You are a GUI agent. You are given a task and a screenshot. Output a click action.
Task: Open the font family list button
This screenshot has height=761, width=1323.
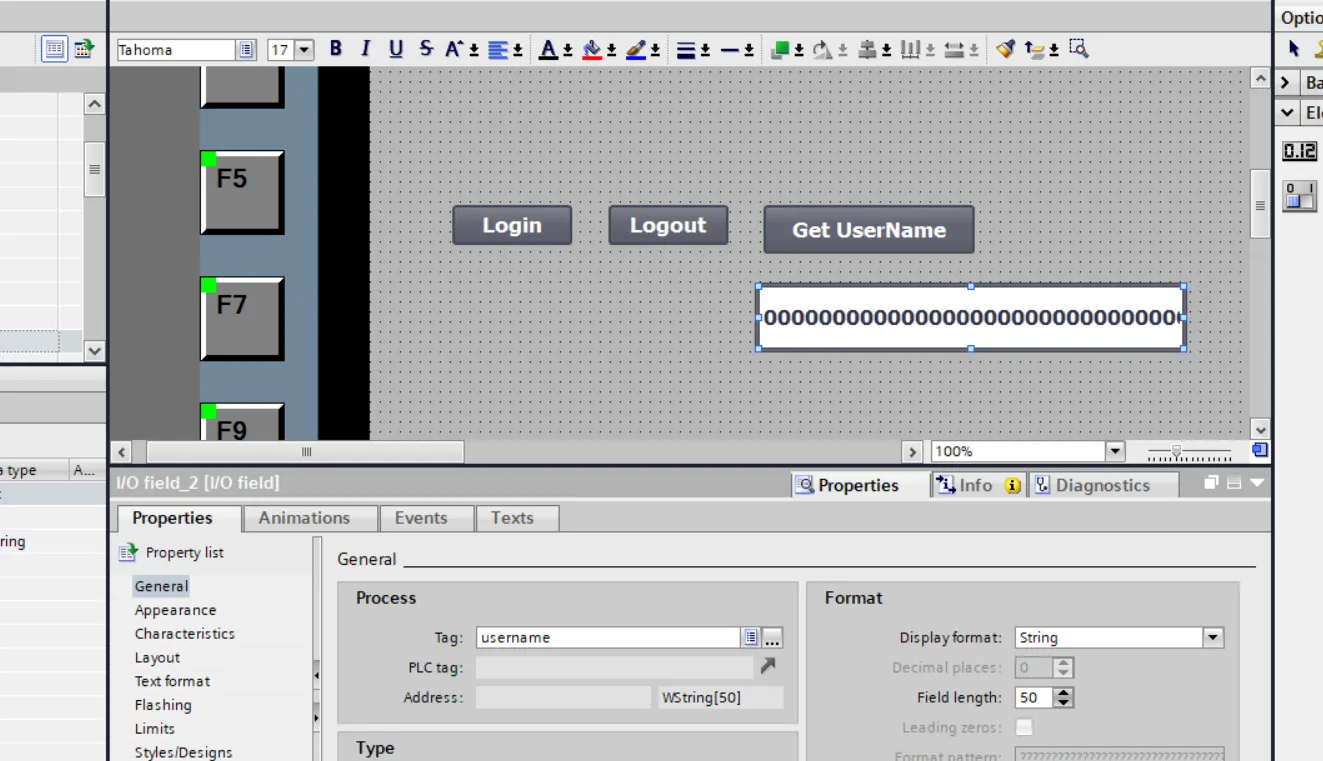245,50
